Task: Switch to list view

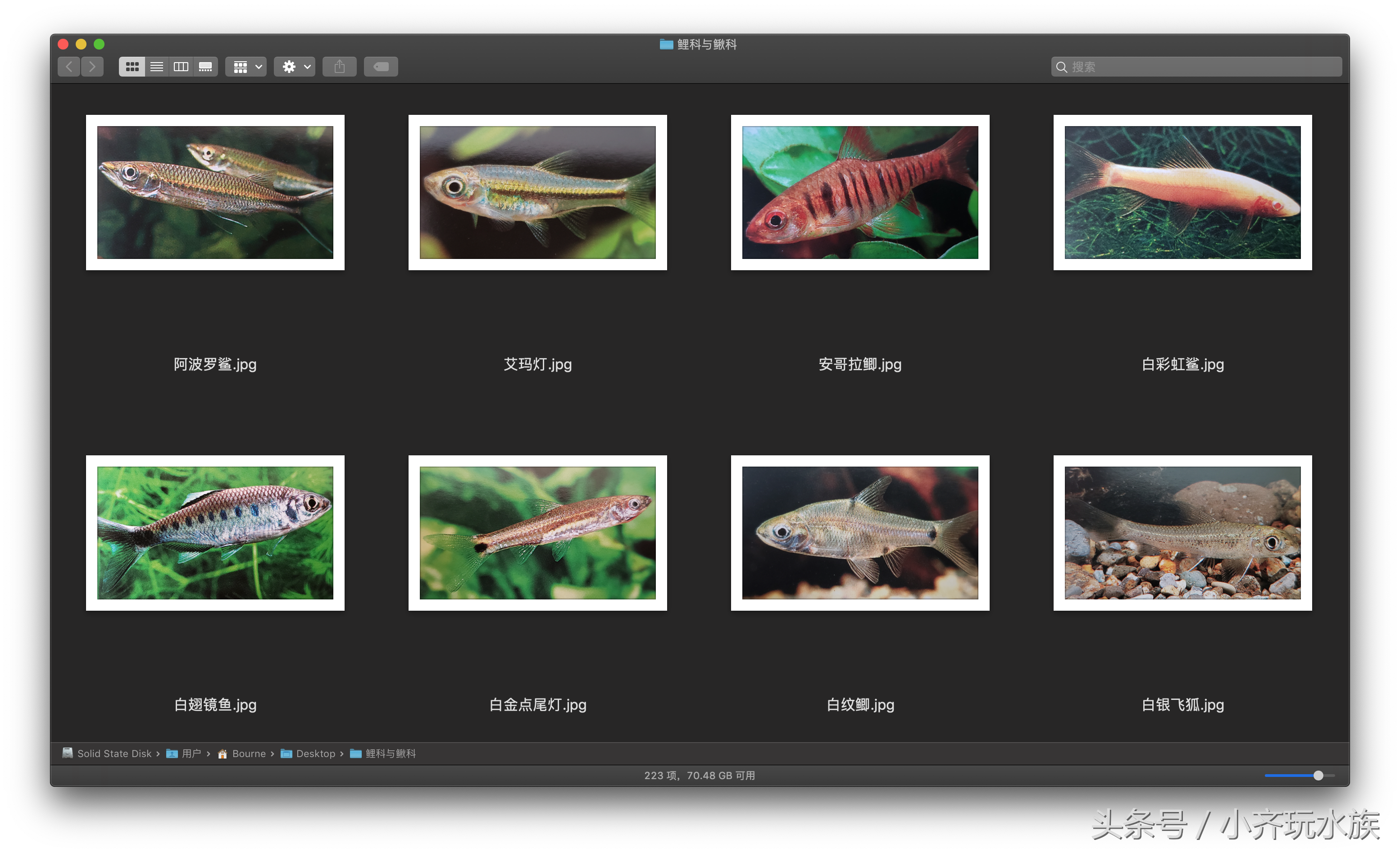Action: 157,67
